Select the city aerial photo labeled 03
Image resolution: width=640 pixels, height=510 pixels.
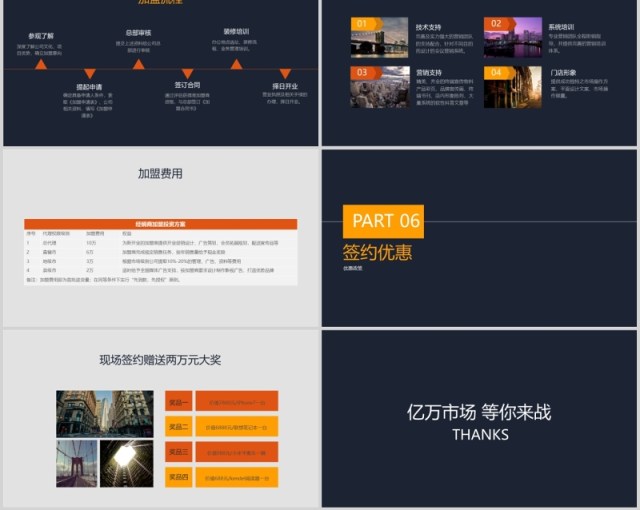click(x=380, y=87)
